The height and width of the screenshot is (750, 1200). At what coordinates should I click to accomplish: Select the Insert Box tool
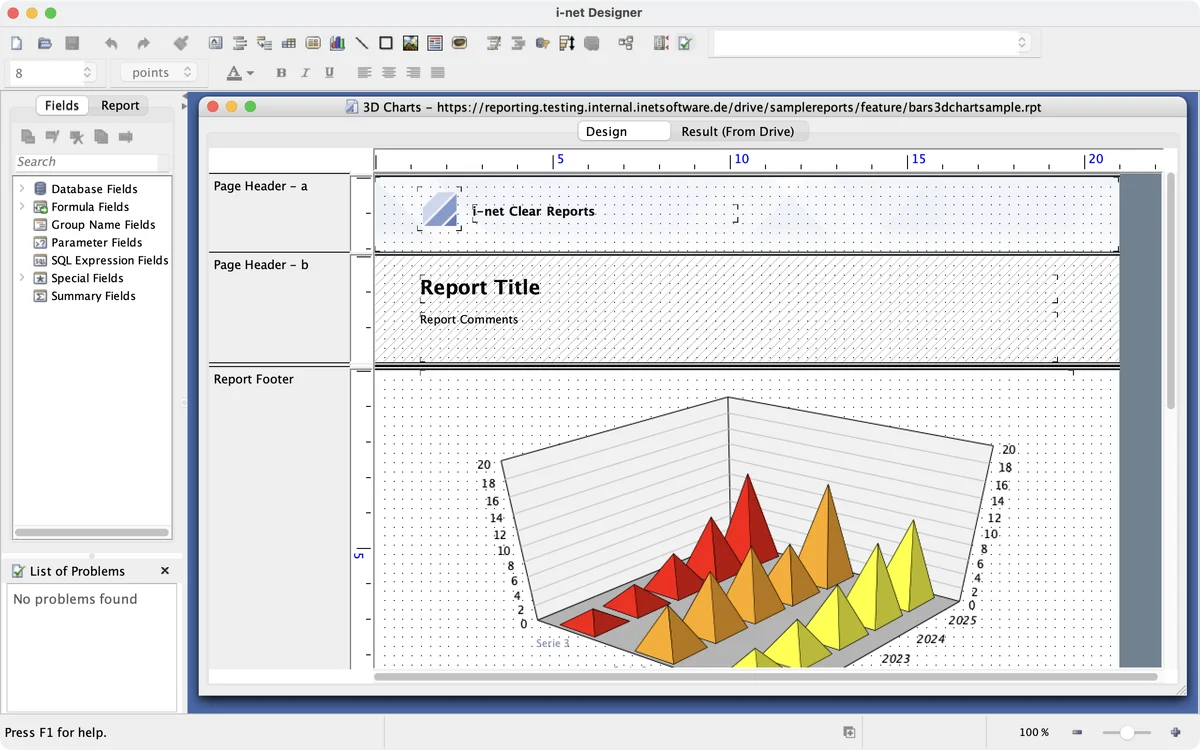(x=386, y=43)
